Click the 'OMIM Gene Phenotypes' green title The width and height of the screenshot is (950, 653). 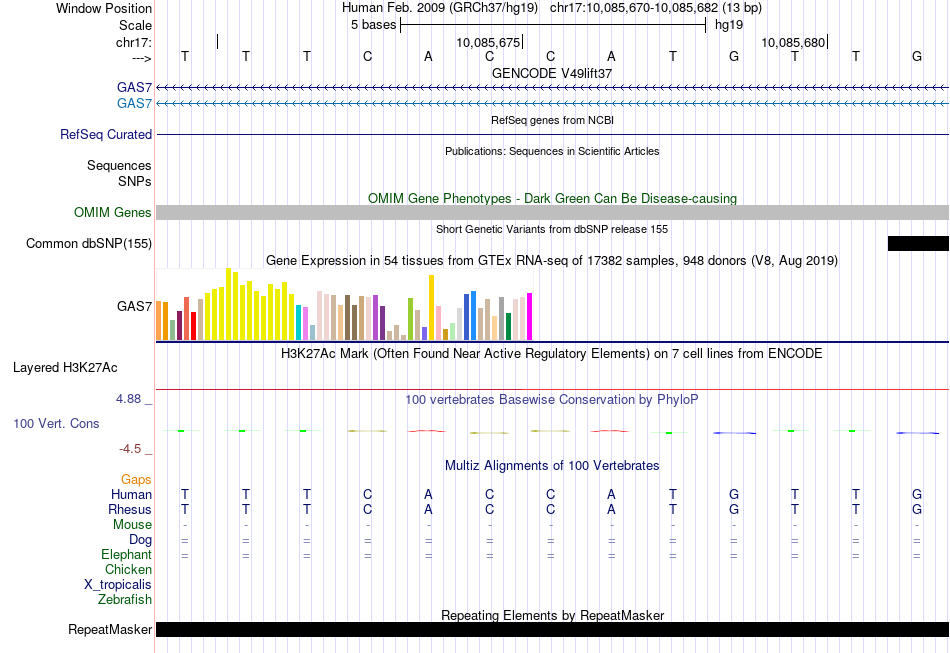[x=552, y=198]
